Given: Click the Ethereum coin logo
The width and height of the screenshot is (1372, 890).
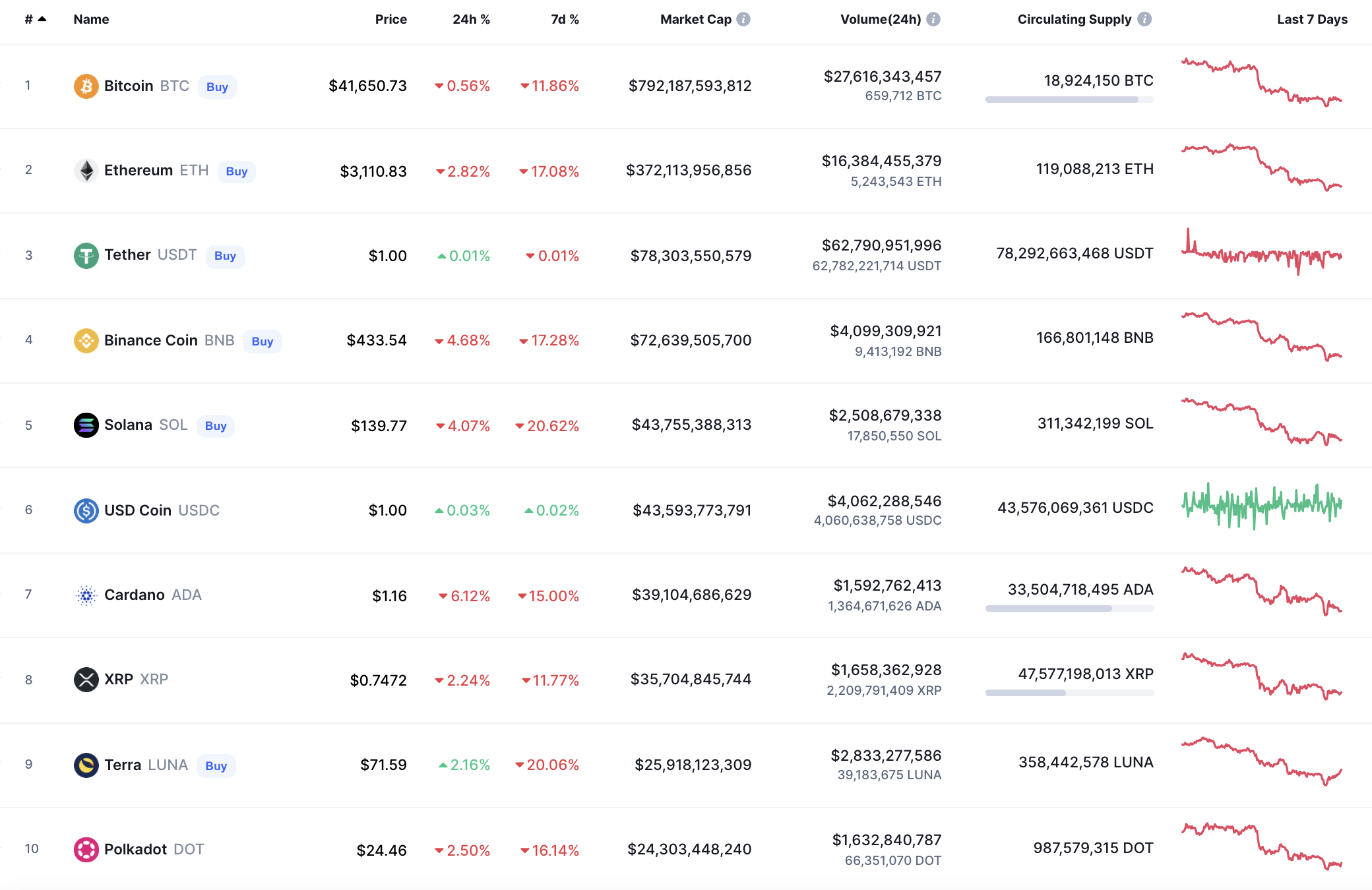Looking at the screenshot, I should (x=86, y=171).
